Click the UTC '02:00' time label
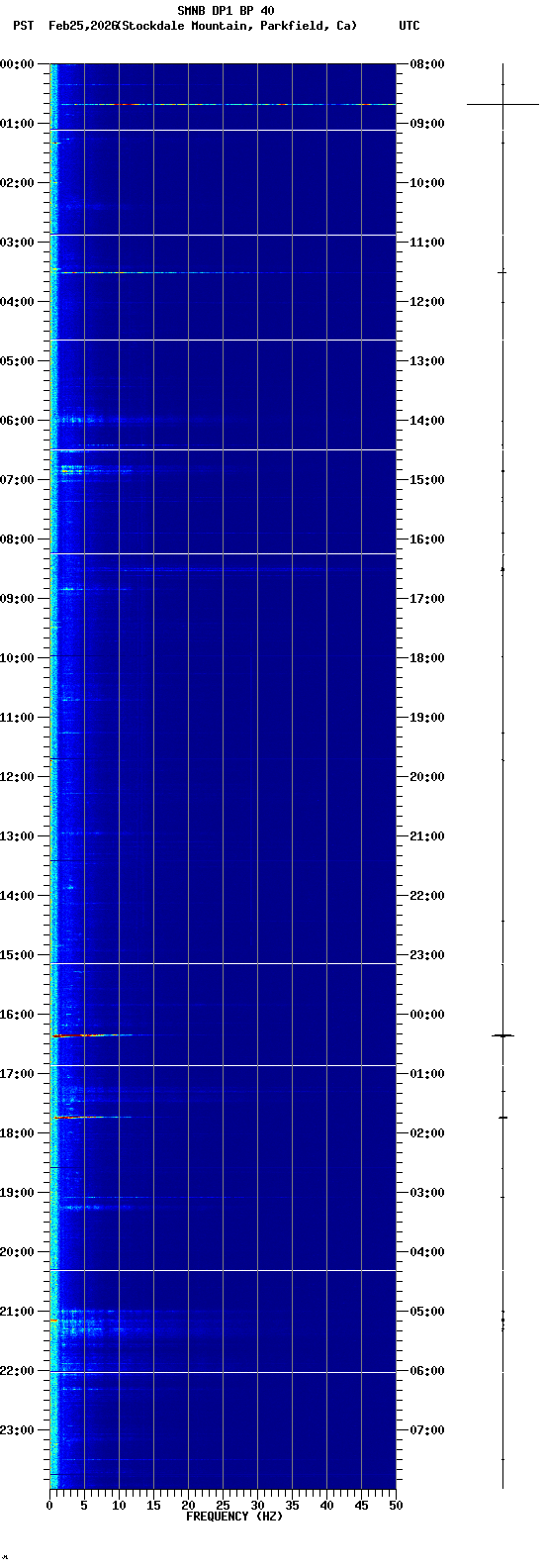 (427, 1133)
